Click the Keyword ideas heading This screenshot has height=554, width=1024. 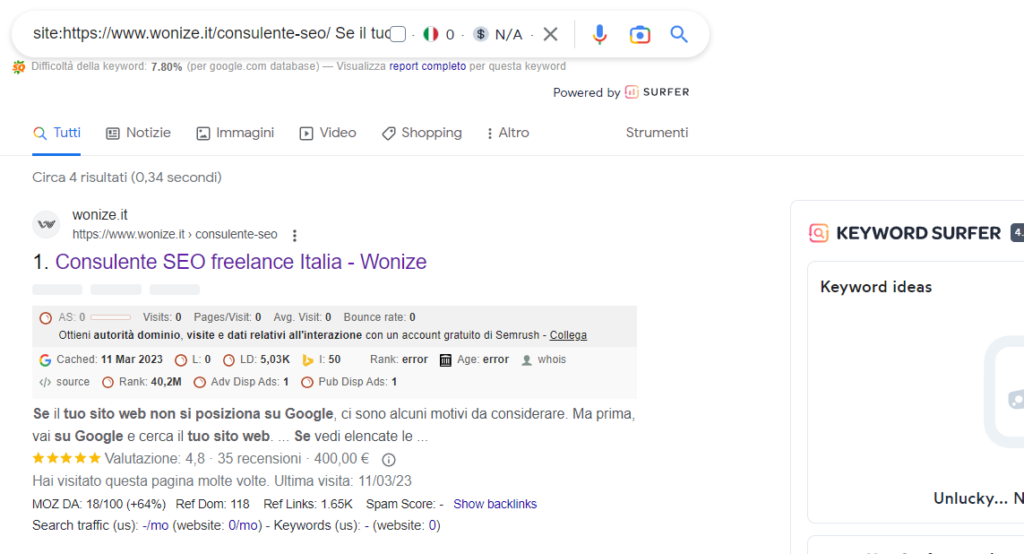pyautogui.click(x=876, y=287)
